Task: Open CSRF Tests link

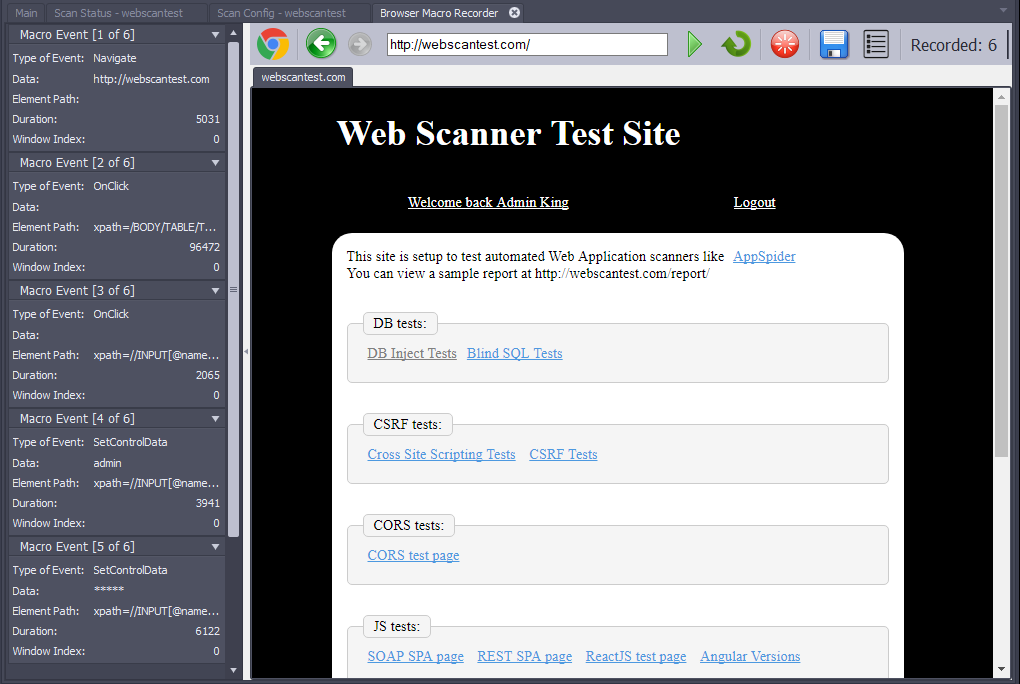Action: pos(563,454)
